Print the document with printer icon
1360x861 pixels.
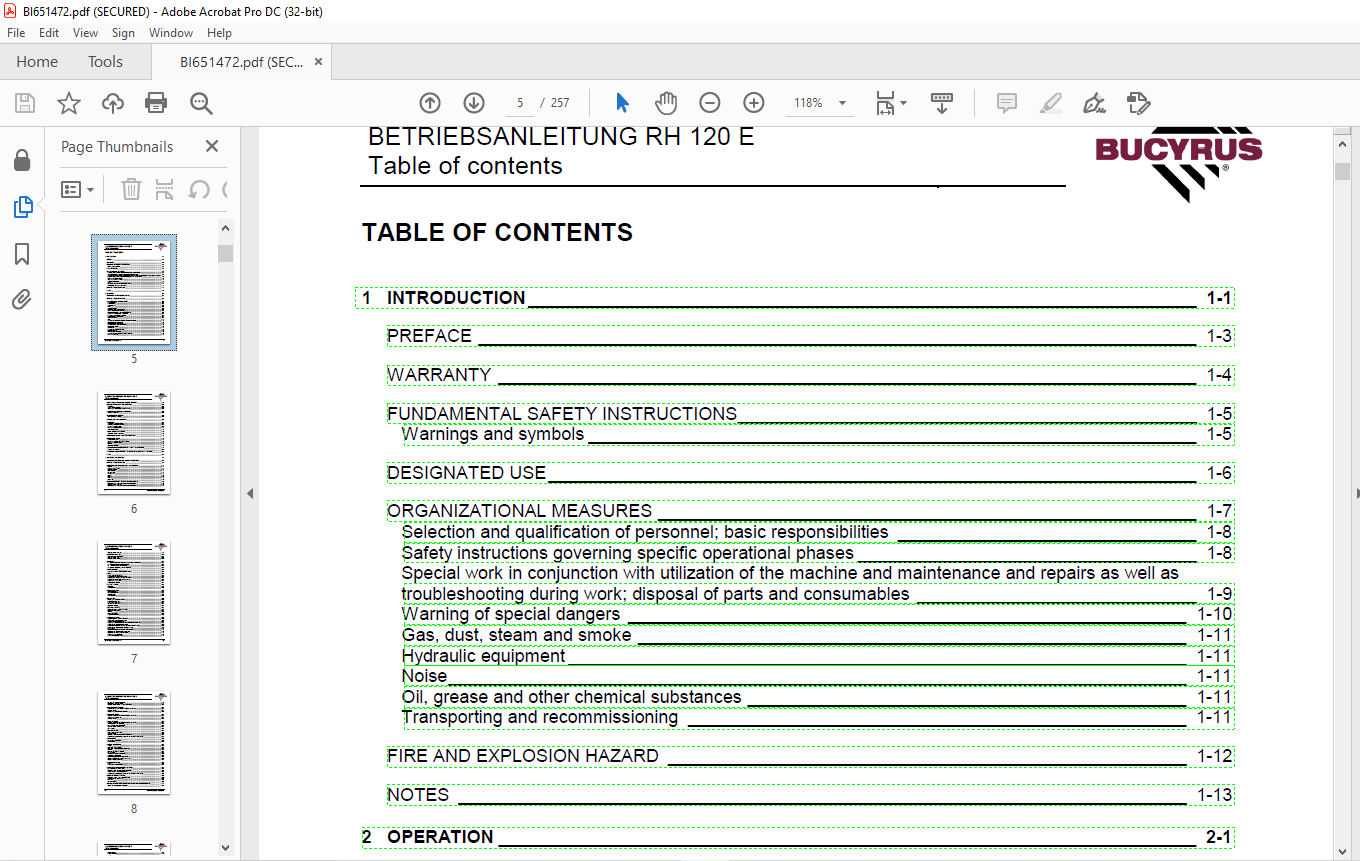tap(156, 103)
